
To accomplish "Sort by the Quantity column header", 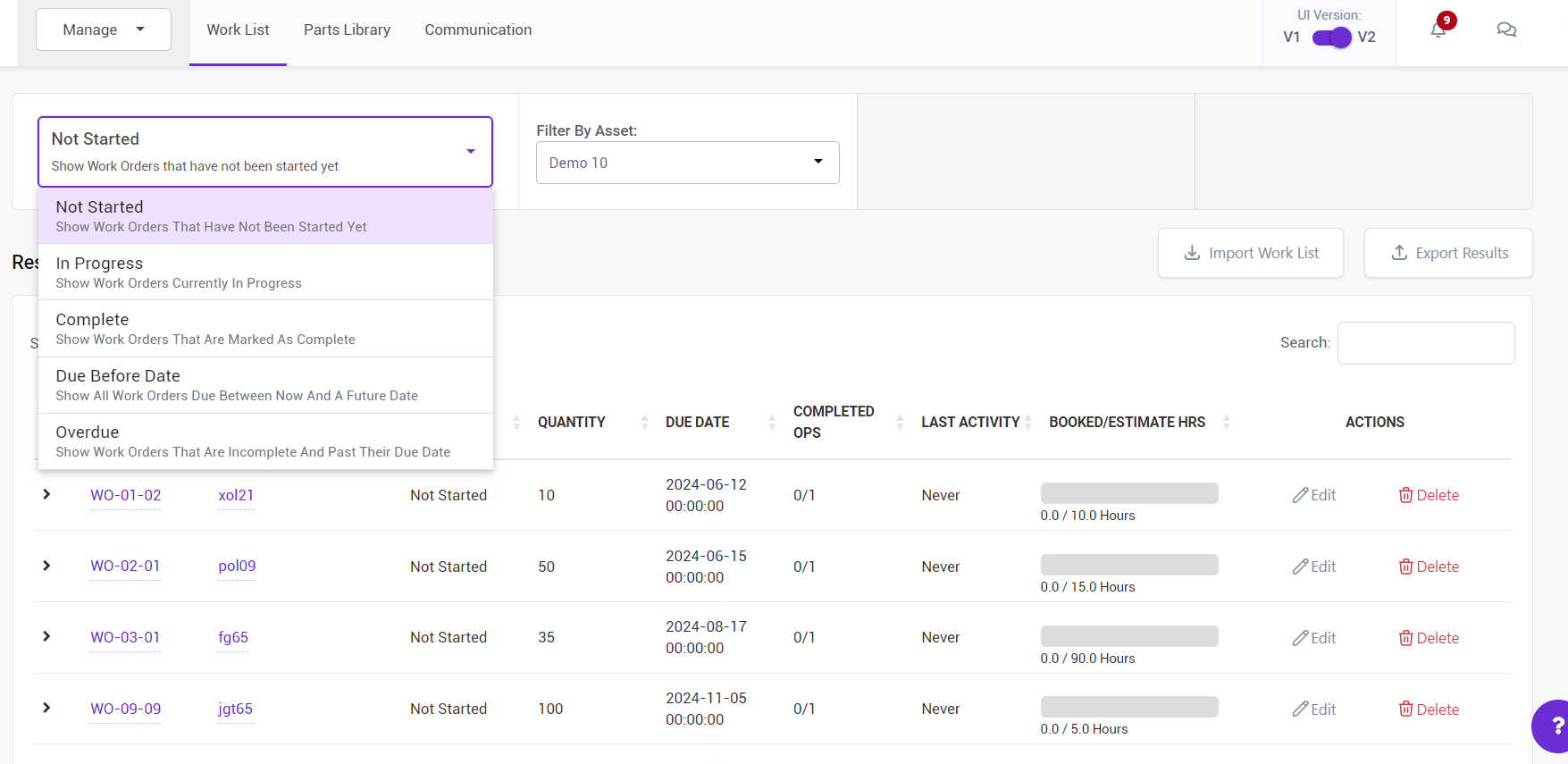I will (571, 422).
